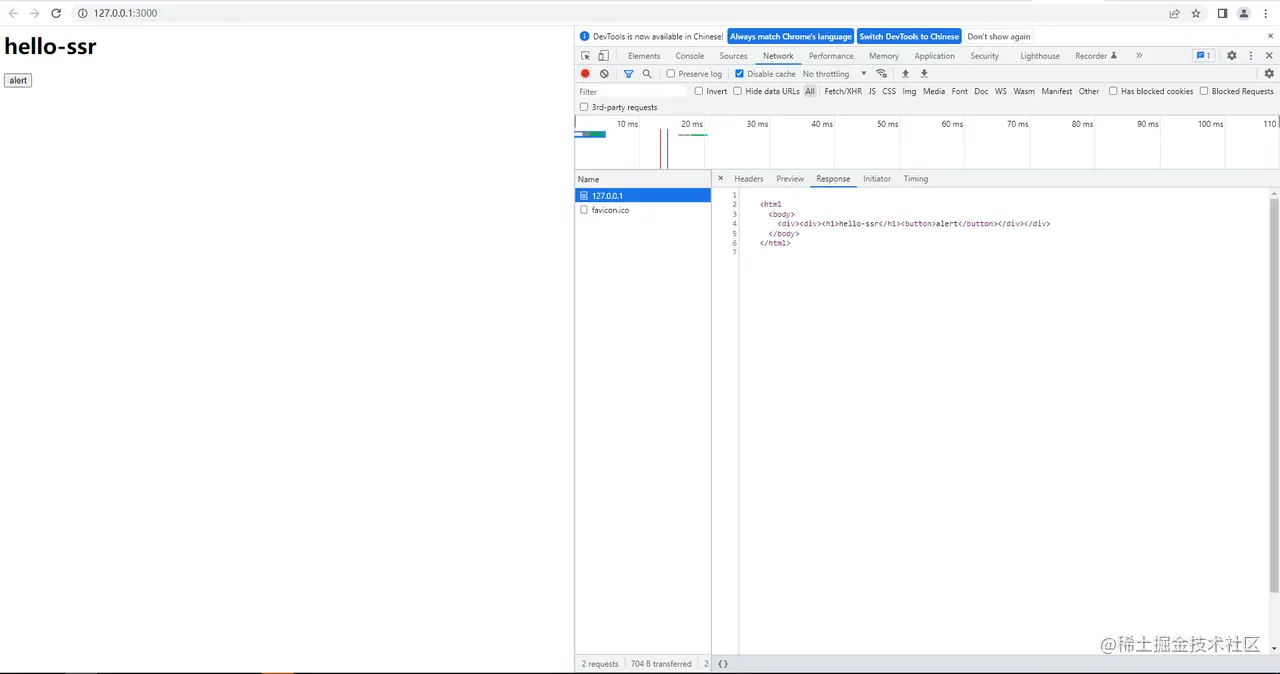Viewport: 1280px width, 674px height.
Task: Open the Recorder tab
Action: pos(1096,56)
